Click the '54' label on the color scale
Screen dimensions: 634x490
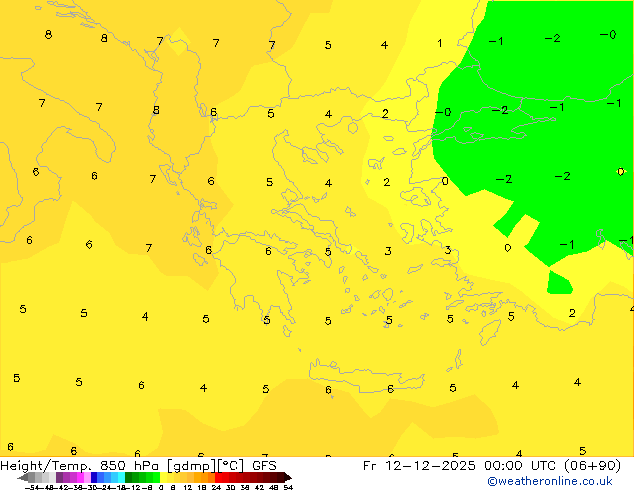pyautogui.click(x=288, y=487)
